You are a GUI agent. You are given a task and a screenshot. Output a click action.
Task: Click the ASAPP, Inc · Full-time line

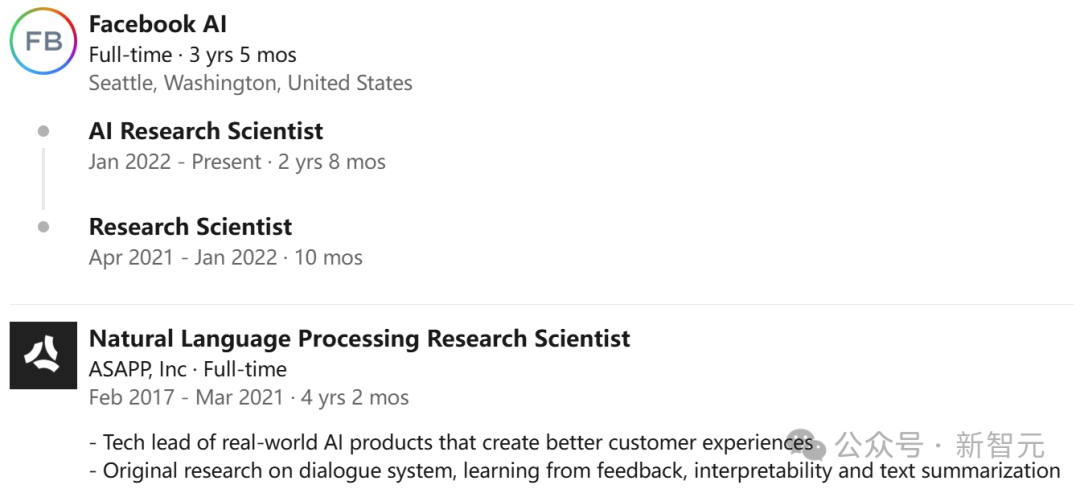pos(188,369)
